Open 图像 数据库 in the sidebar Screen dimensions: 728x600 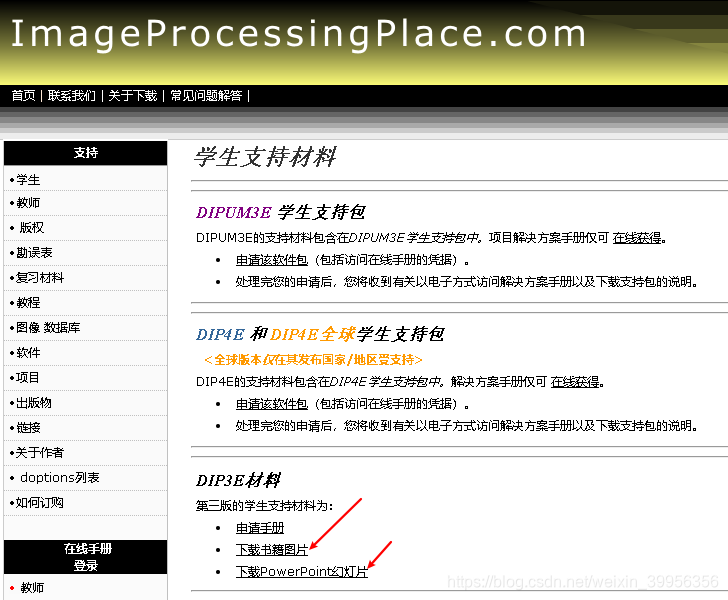tap(48, 328)
